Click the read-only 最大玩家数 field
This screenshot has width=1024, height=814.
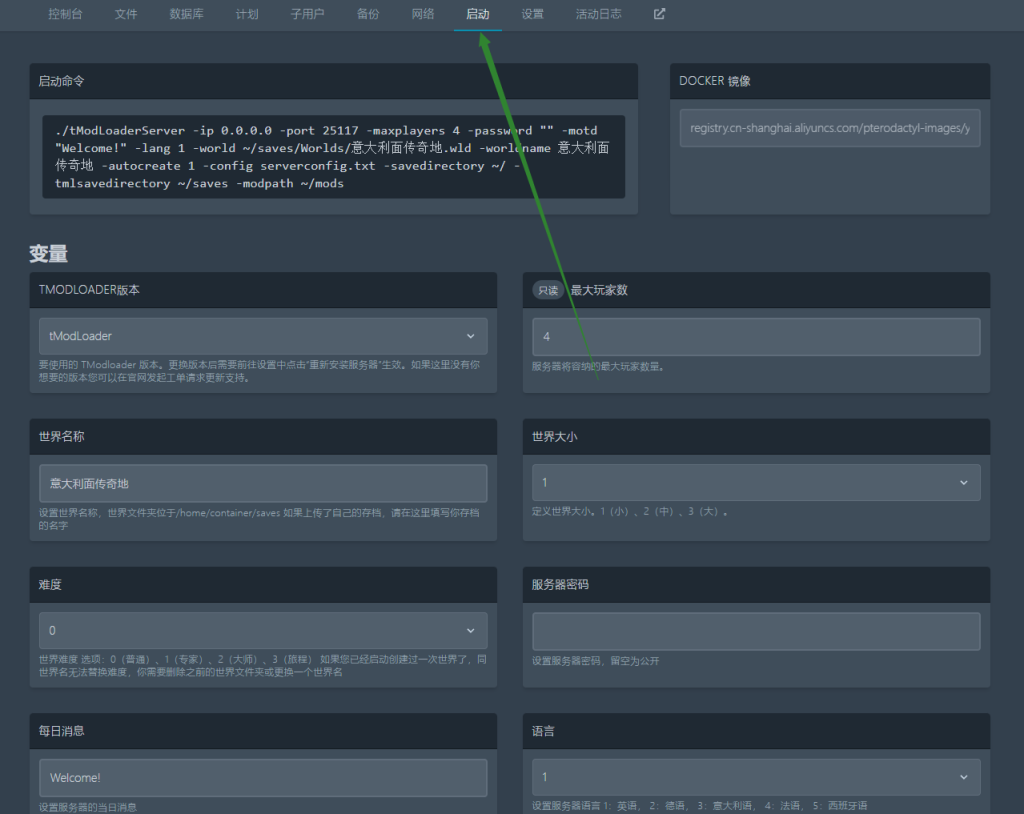tap(756, 337)
